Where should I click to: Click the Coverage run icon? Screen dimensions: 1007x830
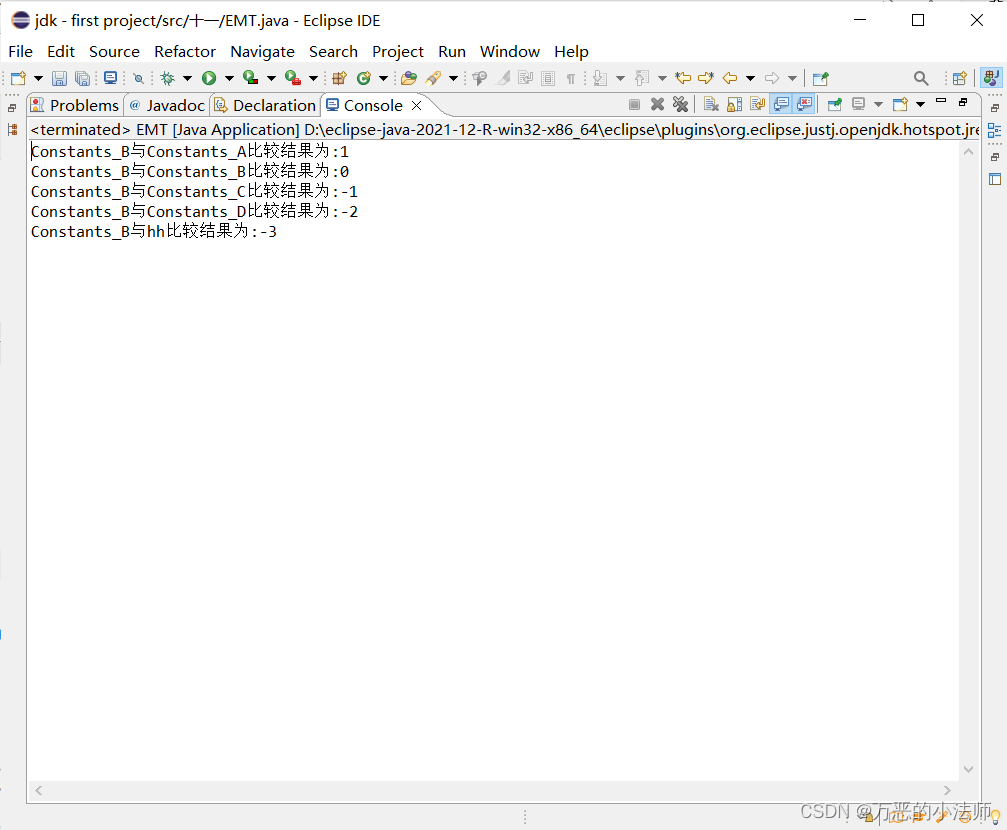pos(250,78)
